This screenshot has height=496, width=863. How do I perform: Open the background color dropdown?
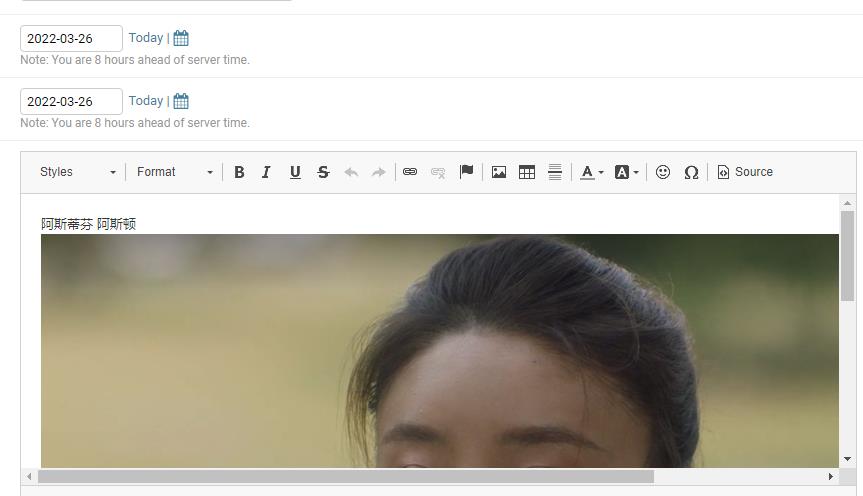pos(626,172)
